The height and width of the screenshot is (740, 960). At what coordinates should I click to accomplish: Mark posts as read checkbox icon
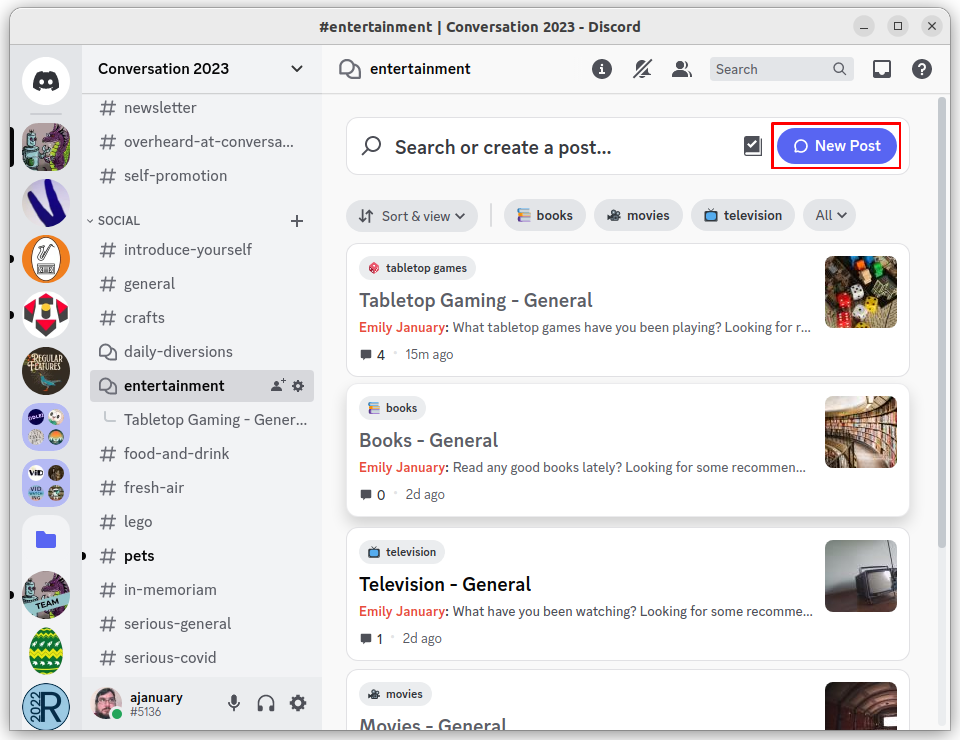[753, 146]
